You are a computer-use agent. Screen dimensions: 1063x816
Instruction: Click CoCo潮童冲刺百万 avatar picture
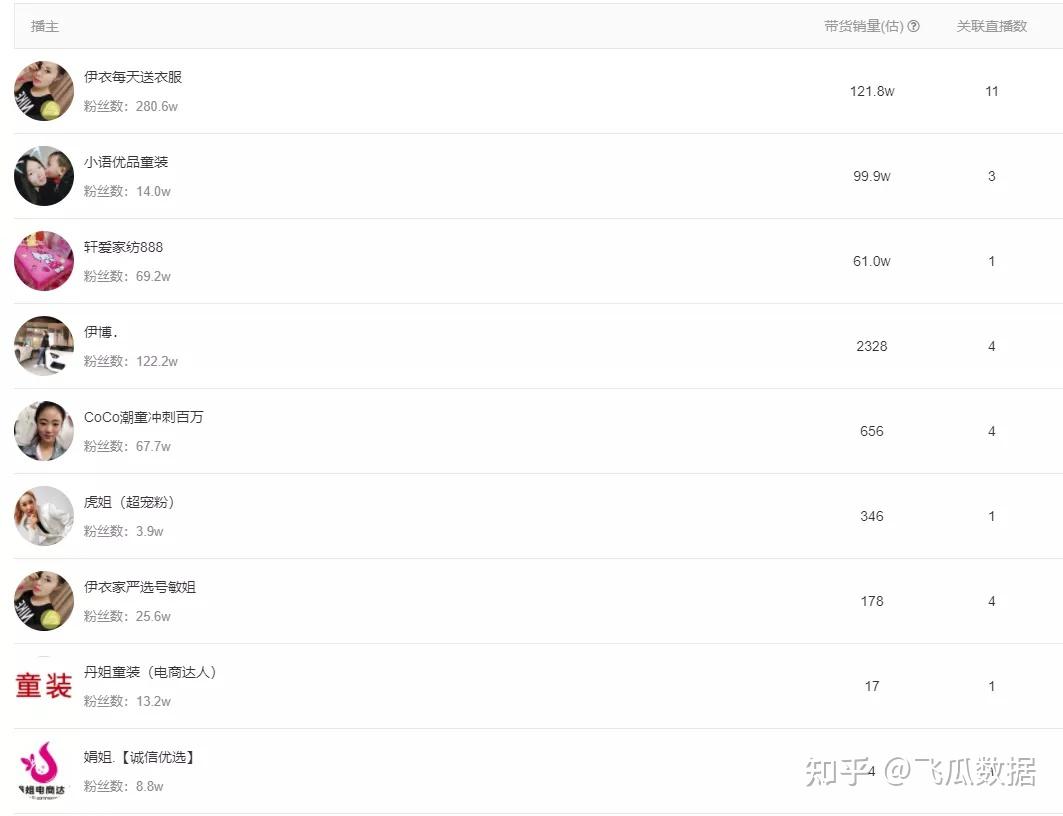pos(44,431)
